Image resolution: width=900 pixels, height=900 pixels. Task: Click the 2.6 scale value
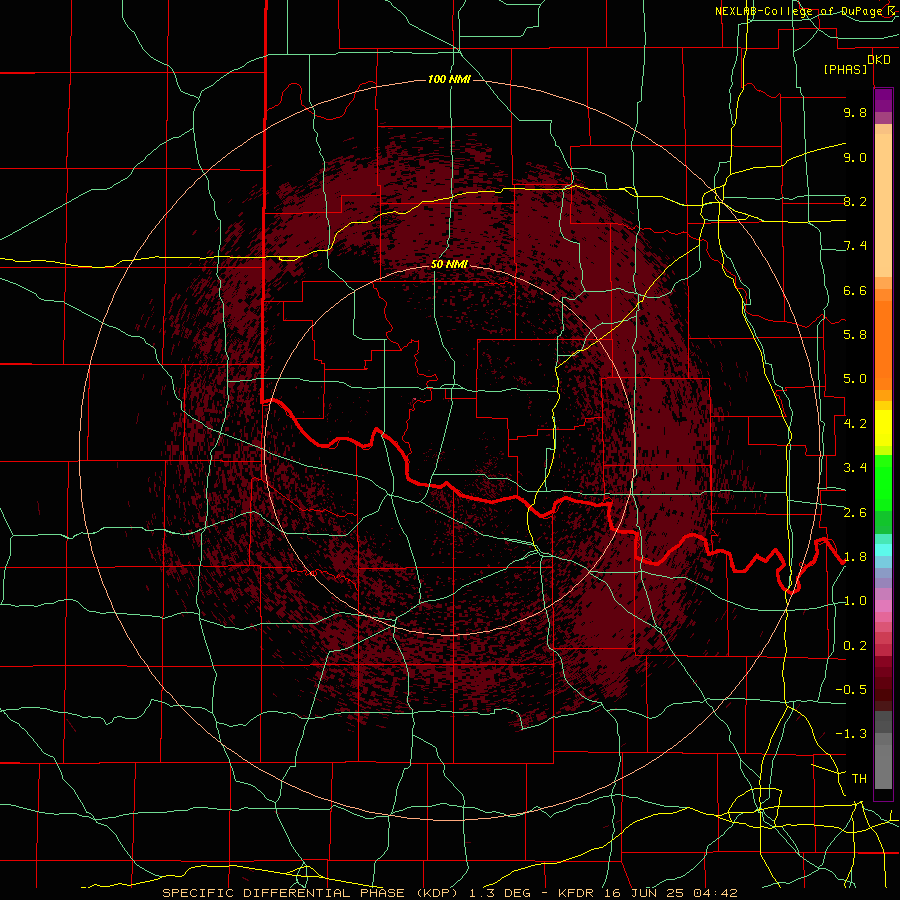click(855, 513)
